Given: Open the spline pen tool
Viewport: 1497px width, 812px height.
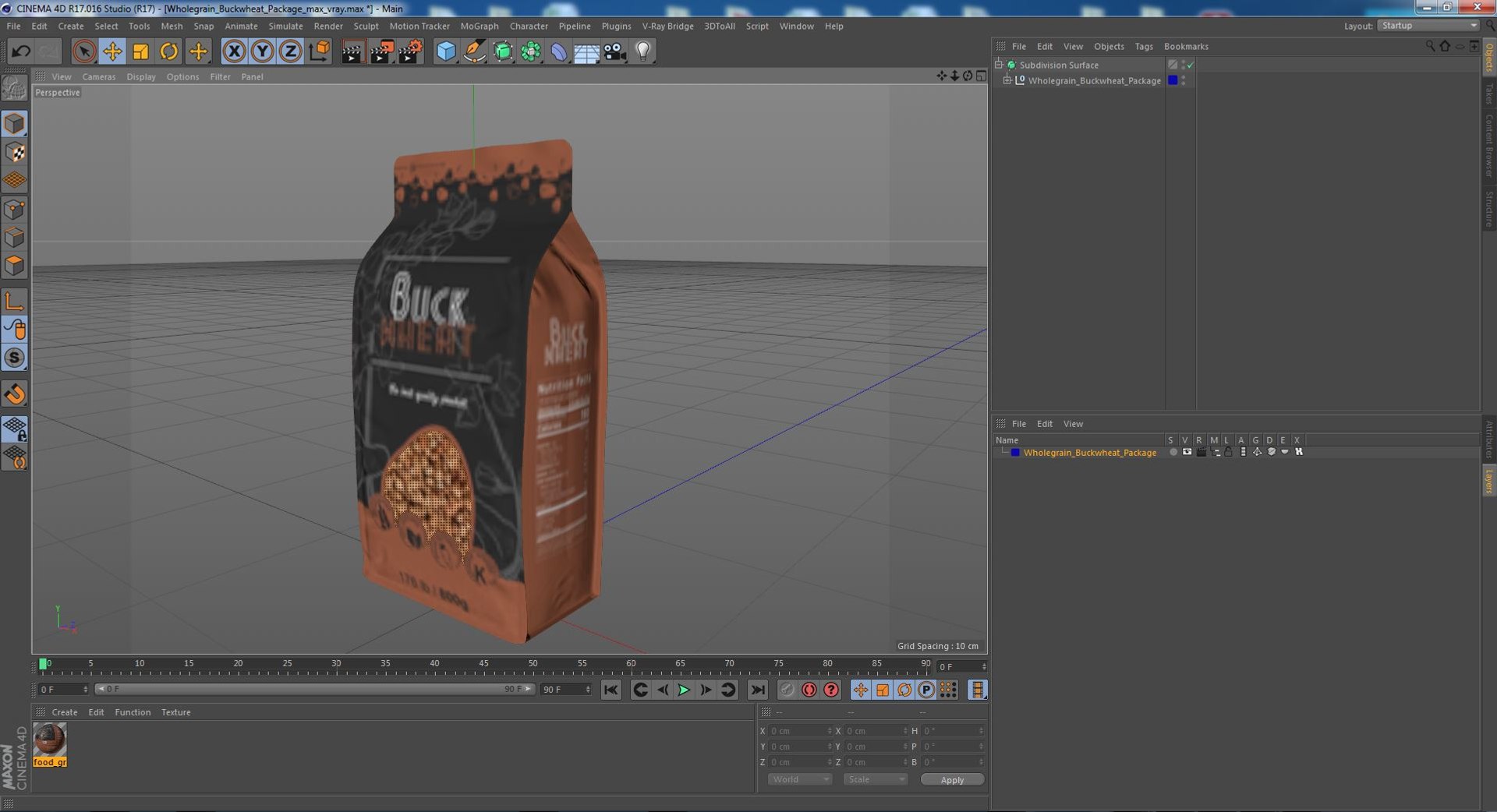Looking at the screenshot, I should [x=474, y=51].
